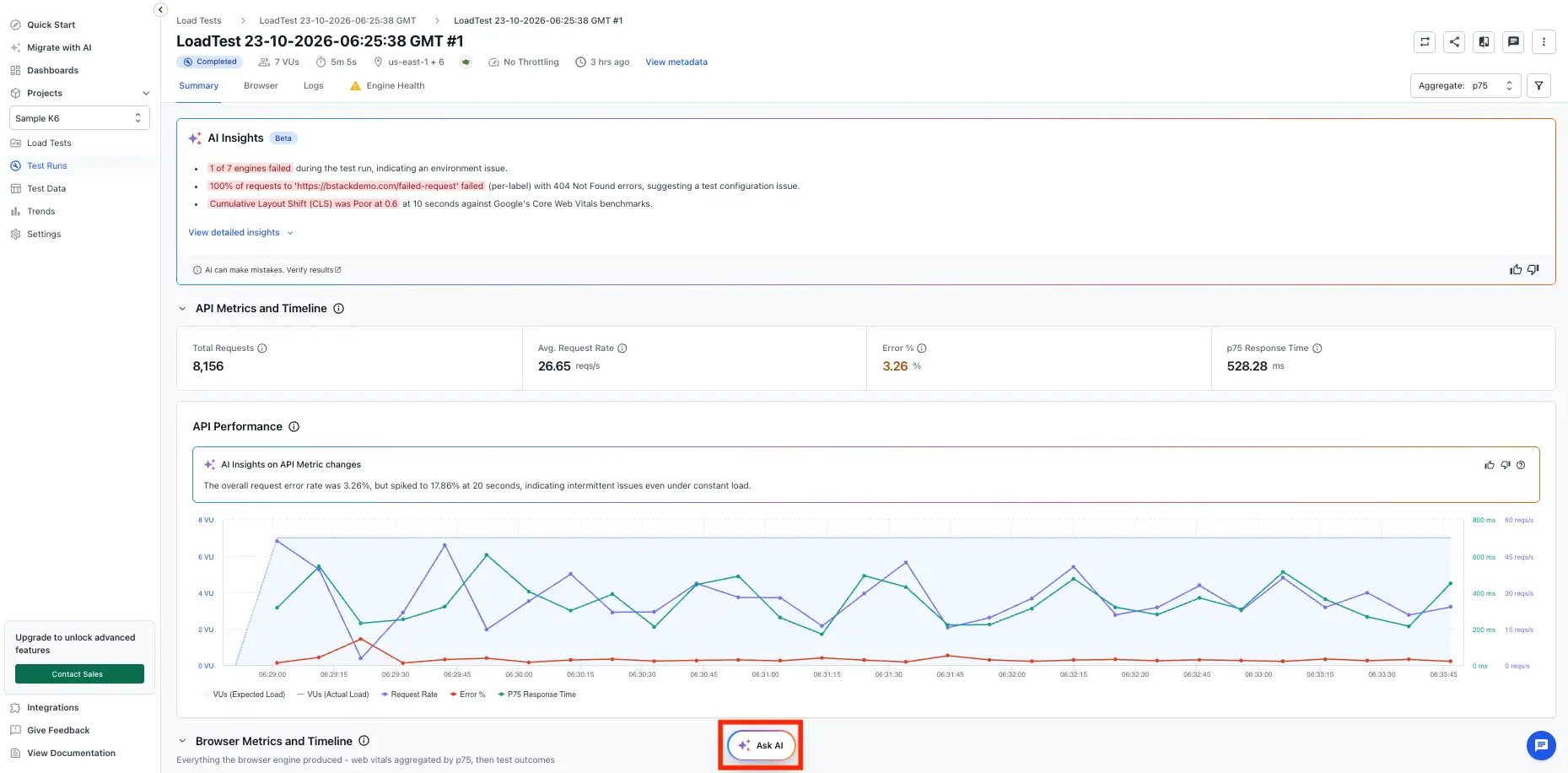Toggle P75 Response Time legend series
The width and height of the screenshot is (1568, 773).
(536, 695)
